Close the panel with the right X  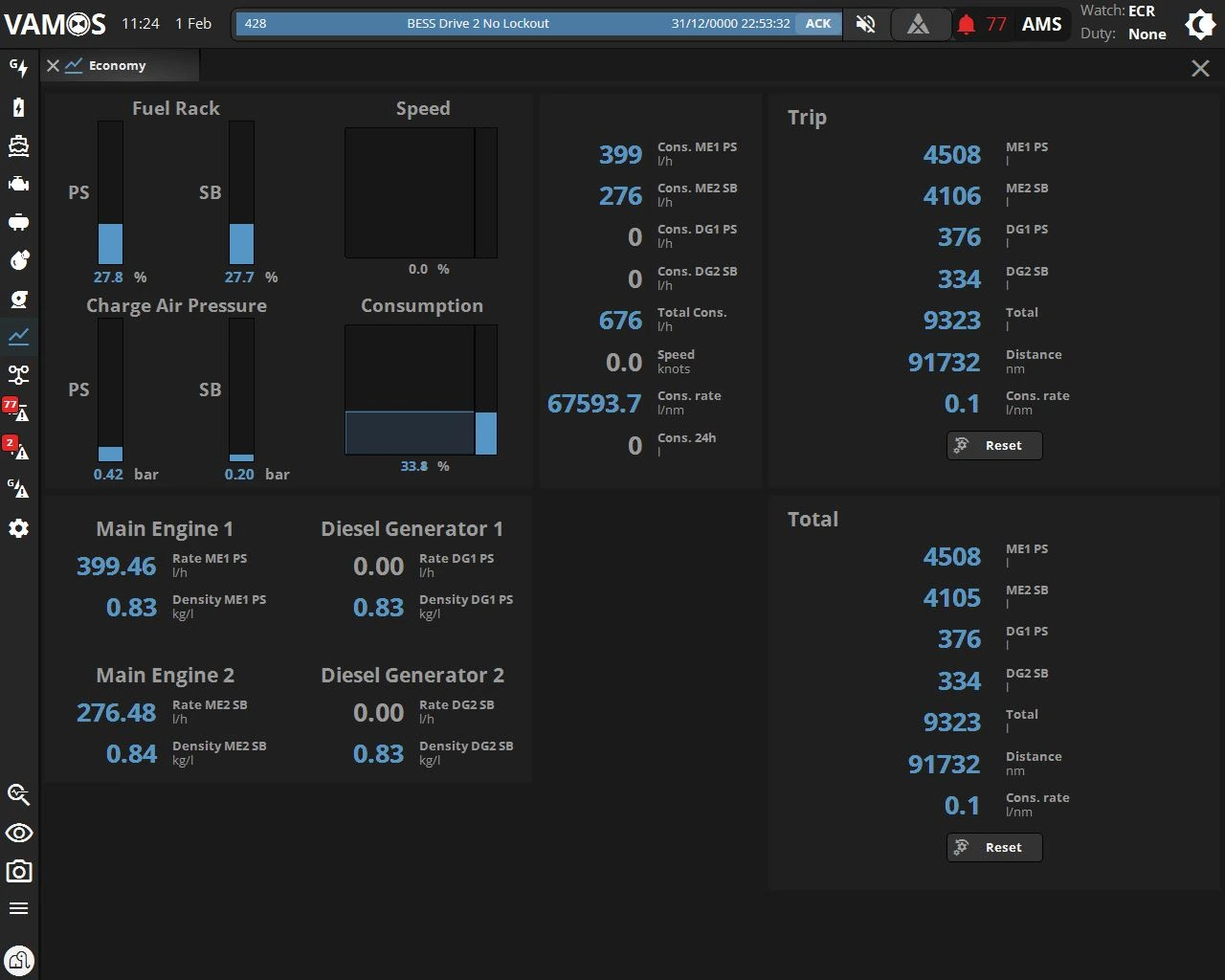point(1200,68)
